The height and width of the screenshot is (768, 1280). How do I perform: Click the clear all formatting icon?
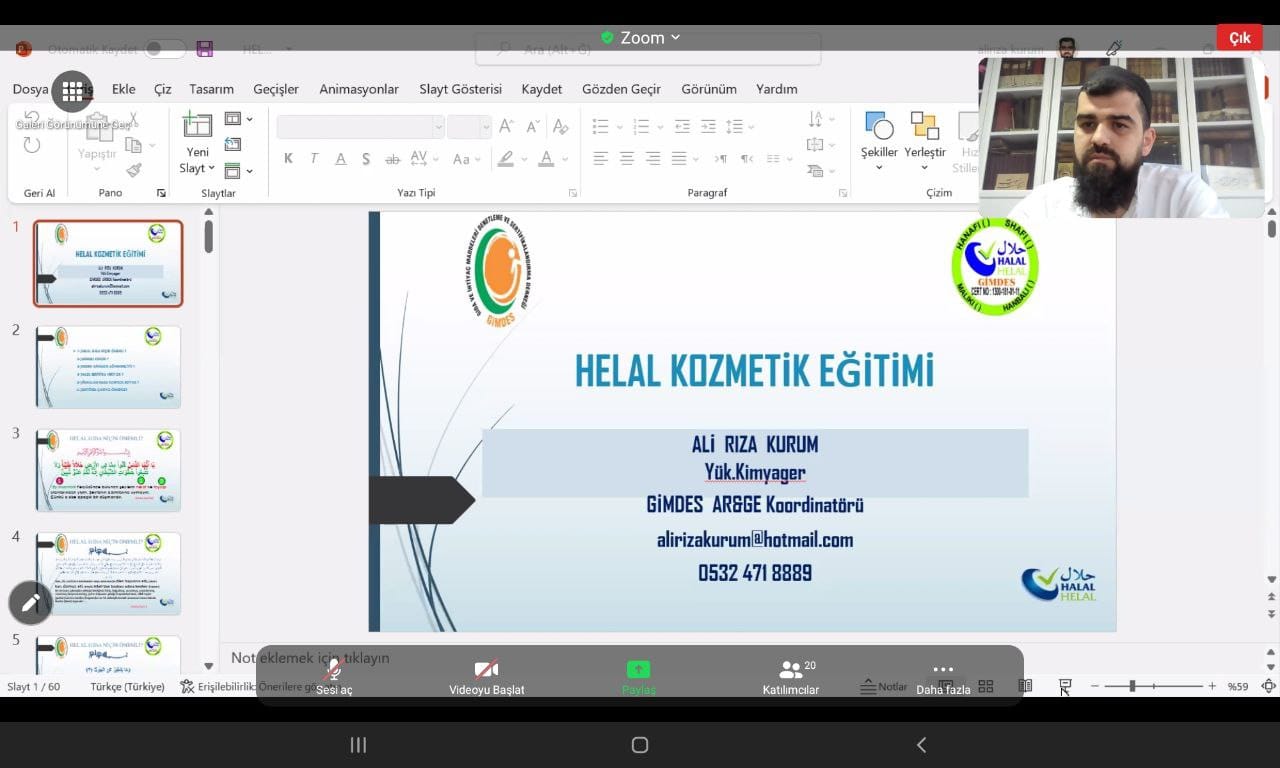(x=561, y=126)
